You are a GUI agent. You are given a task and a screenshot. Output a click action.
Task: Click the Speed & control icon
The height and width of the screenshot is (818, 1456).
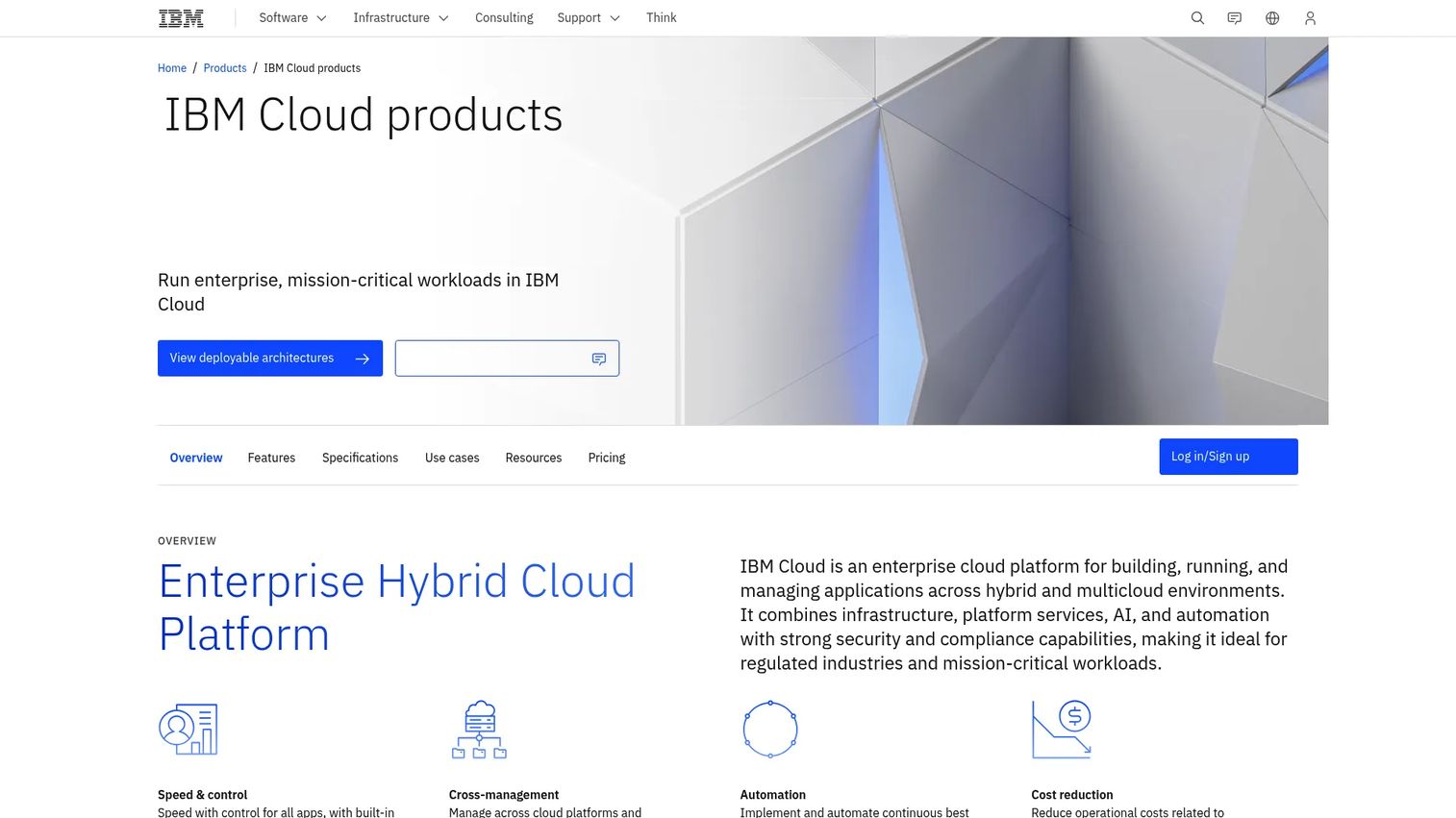point(188,730)
